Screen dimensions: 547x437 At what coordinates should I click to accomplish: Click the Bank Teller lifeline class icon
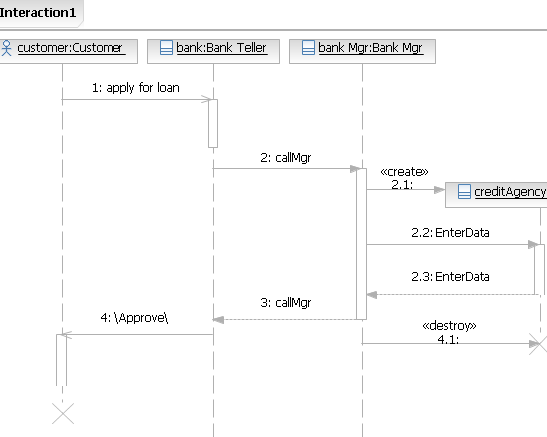[166, 48]
